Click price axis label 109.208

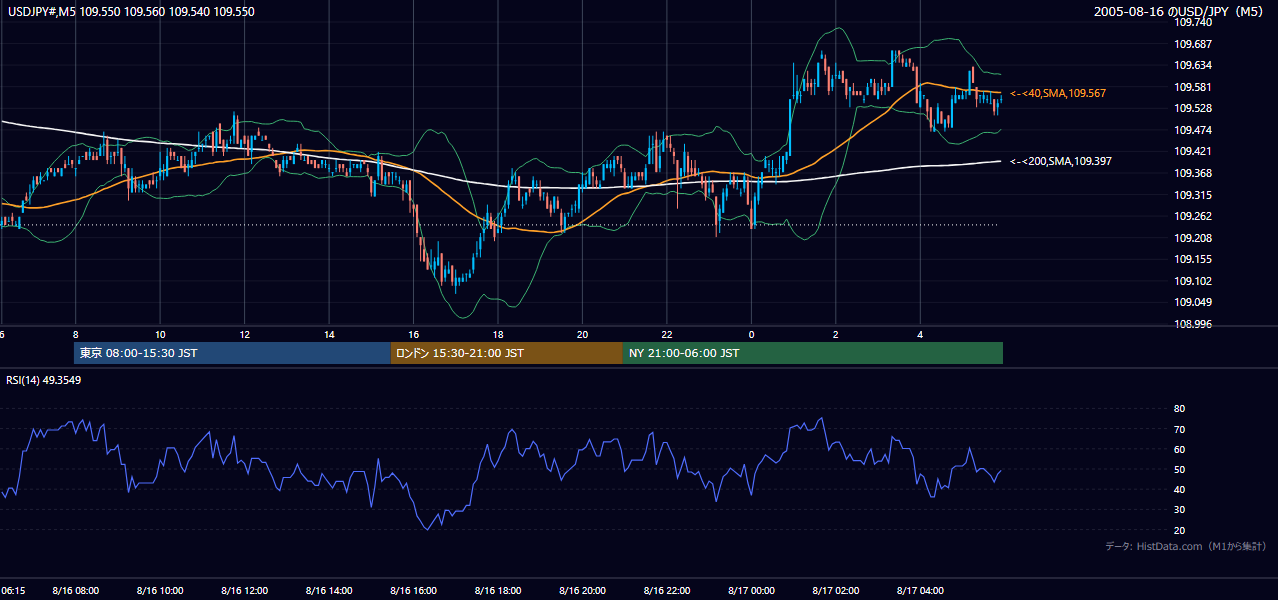coord(1192,238)
